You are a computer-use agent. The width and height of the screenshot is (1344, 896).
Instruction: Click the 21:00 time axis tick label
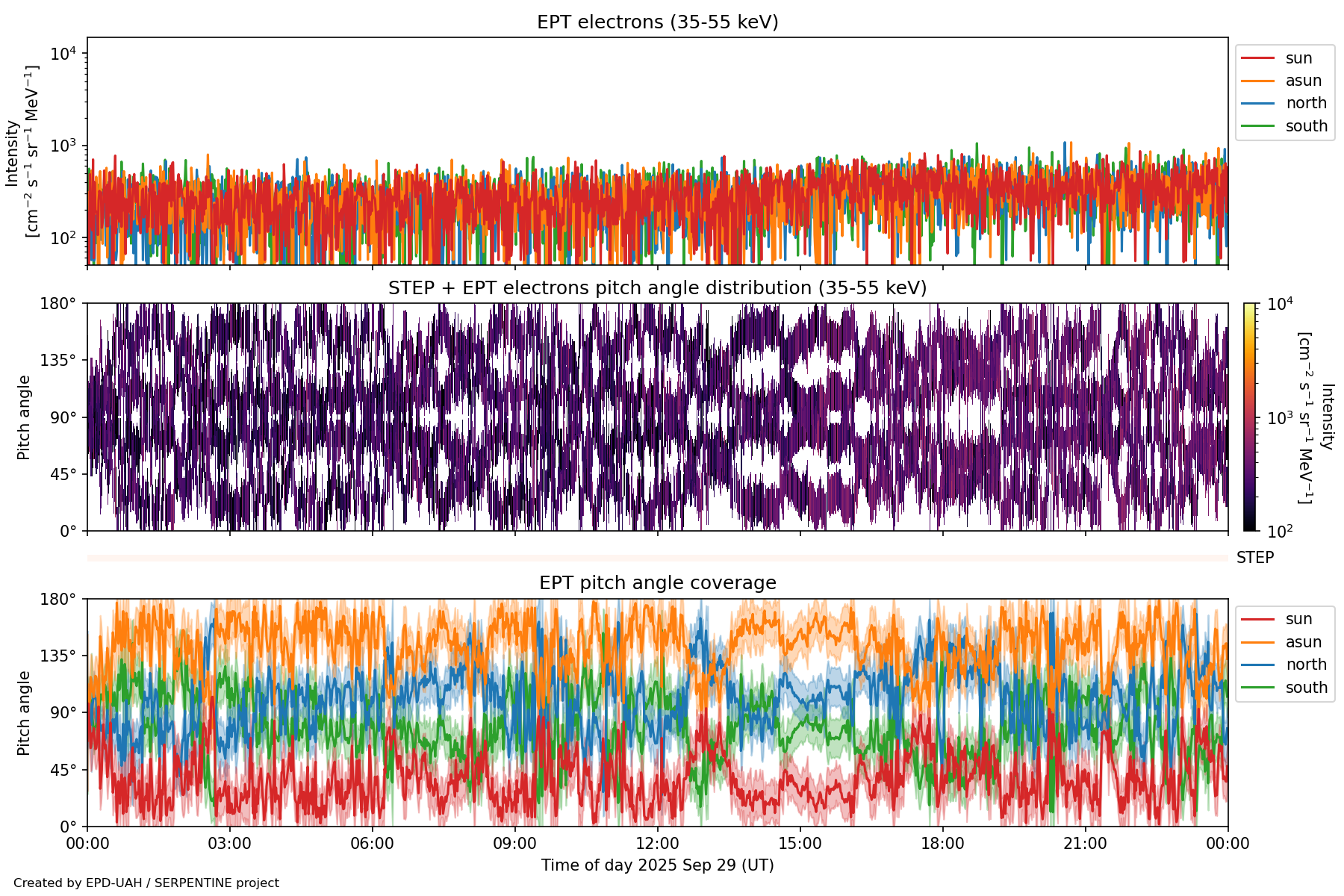(x=1085, y=844)
